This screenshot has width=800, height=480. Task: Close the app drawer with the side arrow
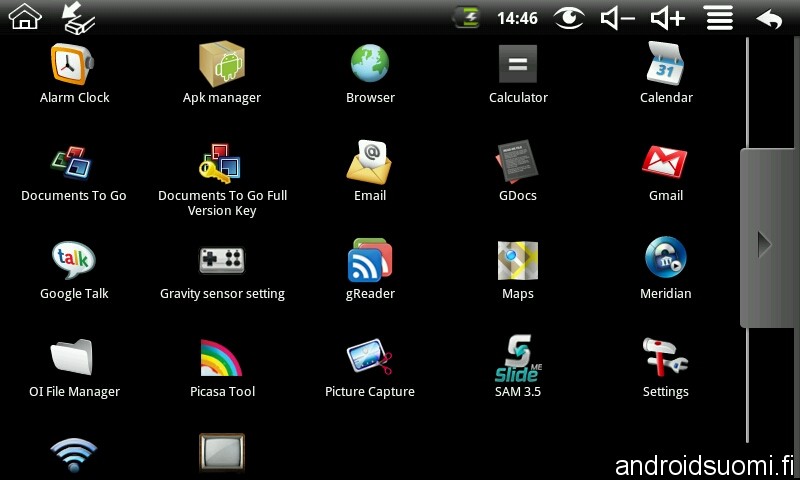click(x=769, y=238)
